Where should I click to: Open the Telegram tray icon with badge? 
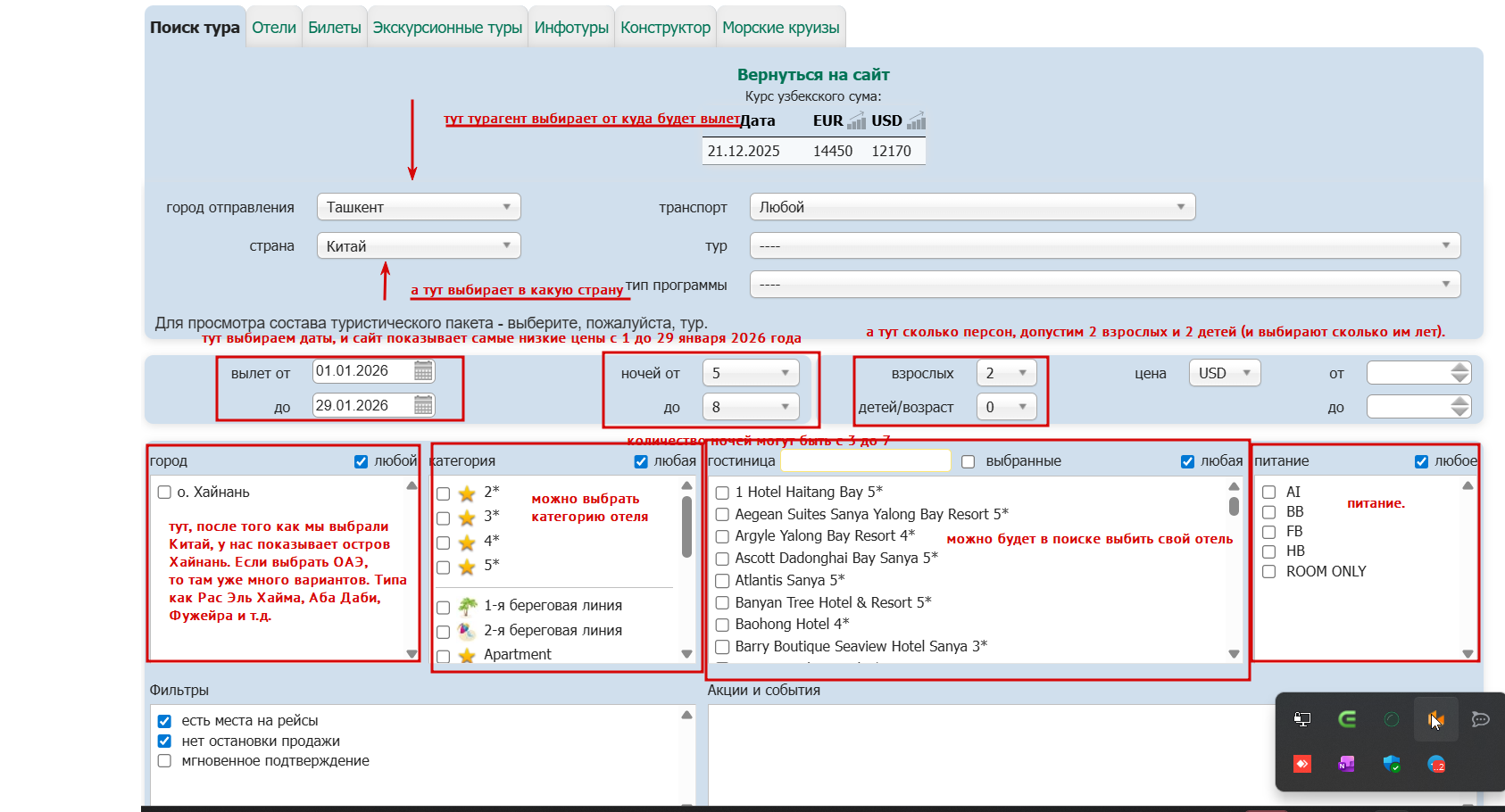[1436, 764]
